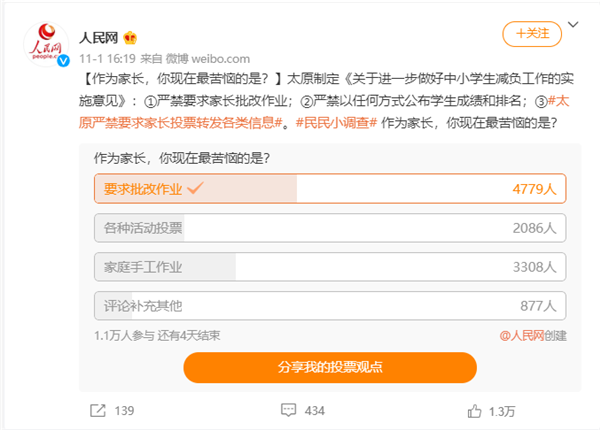Select poll option 家庭手工作业
The height and width of the screenshot is (430, 600).
pos(330,267)
